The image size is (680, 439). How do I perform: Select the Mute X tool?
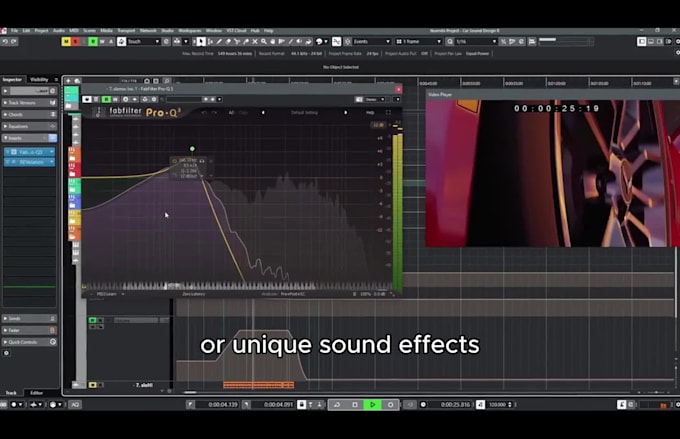pos(255,42)
